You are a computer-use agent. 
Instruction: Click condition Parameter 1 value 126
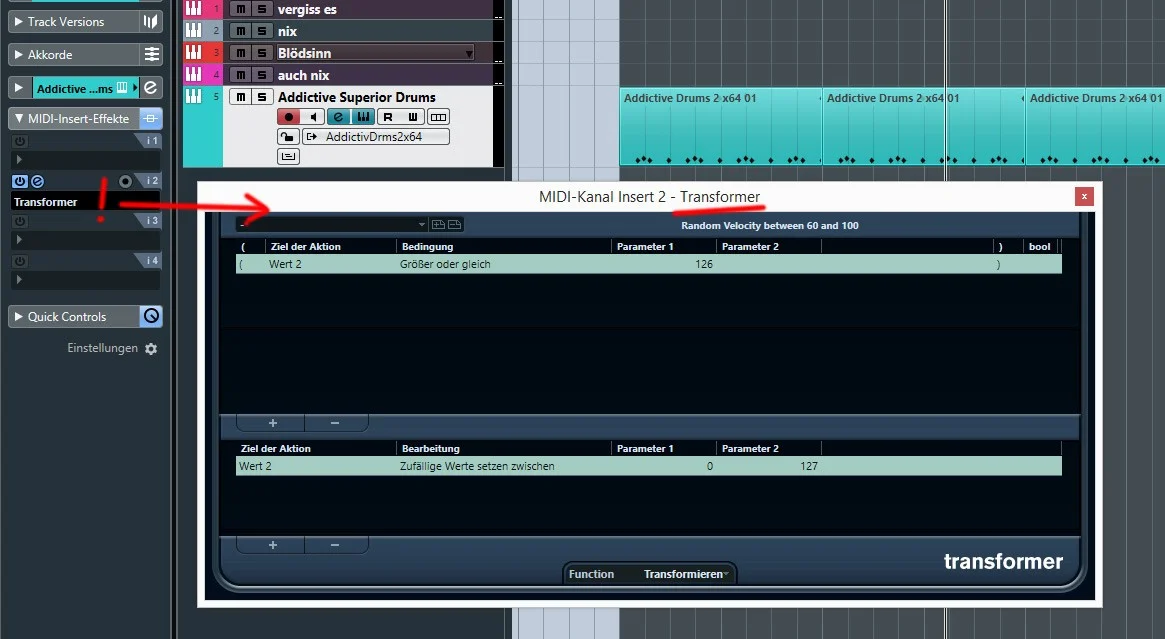(704, 264)
